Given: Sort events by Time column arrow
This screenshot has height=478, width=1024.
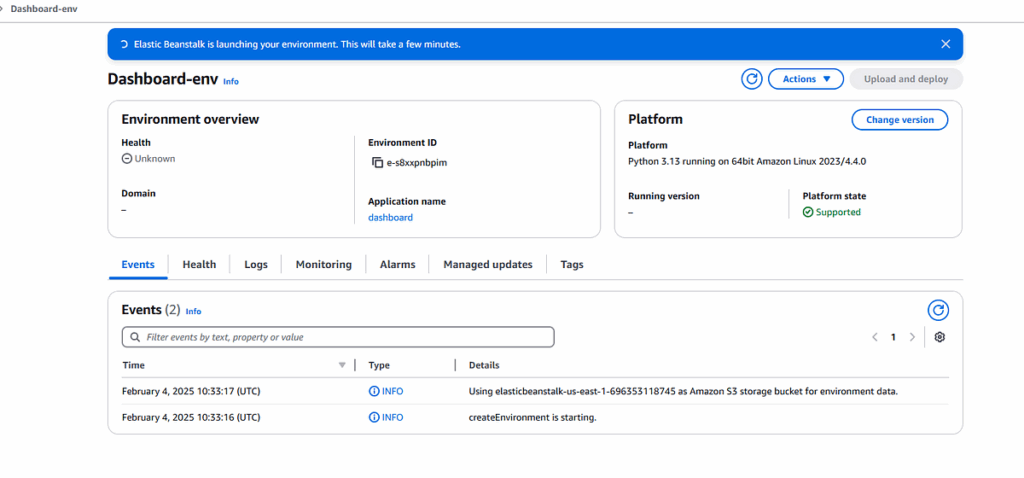Looking at the screenshot, I should click(342, 365).
